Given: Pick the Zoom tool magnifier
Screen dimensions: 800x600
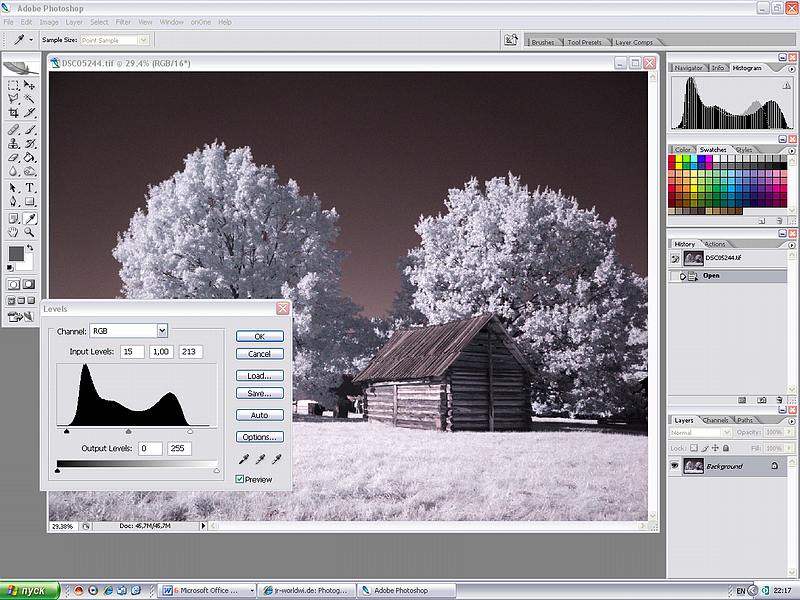Looking at the screenshot, I should point(30,232).
